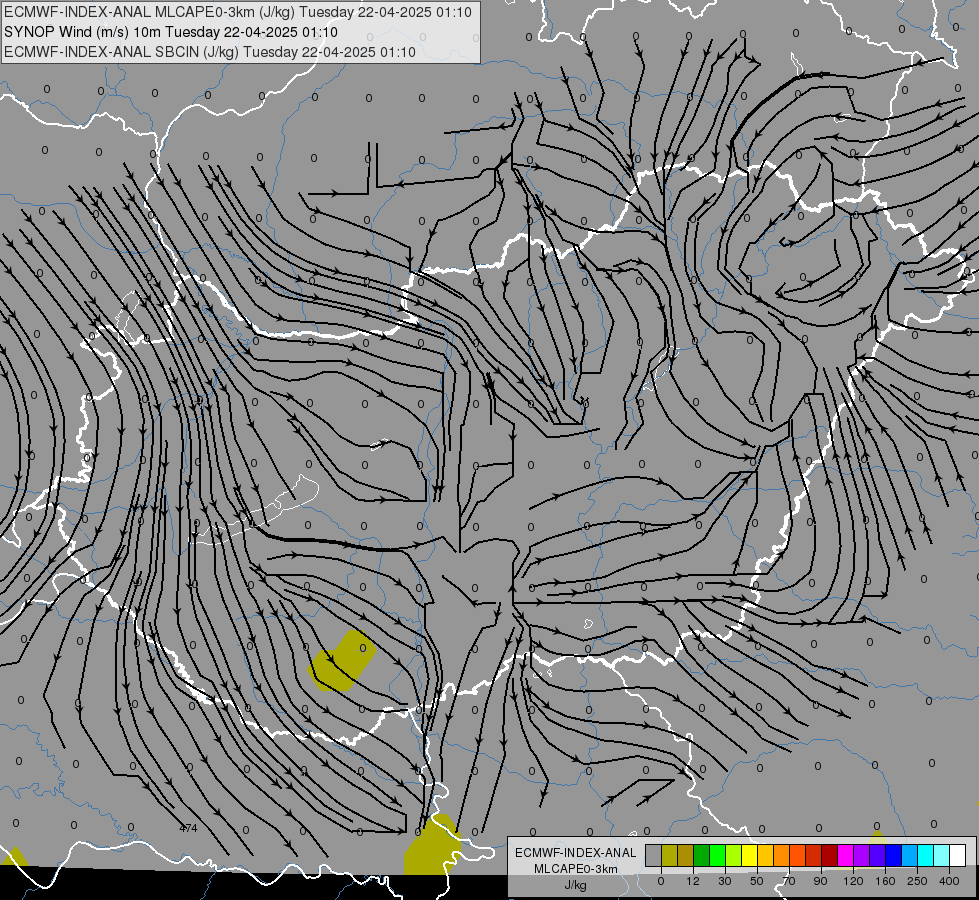Click the pure yellow legend swatch

point(749,855)
